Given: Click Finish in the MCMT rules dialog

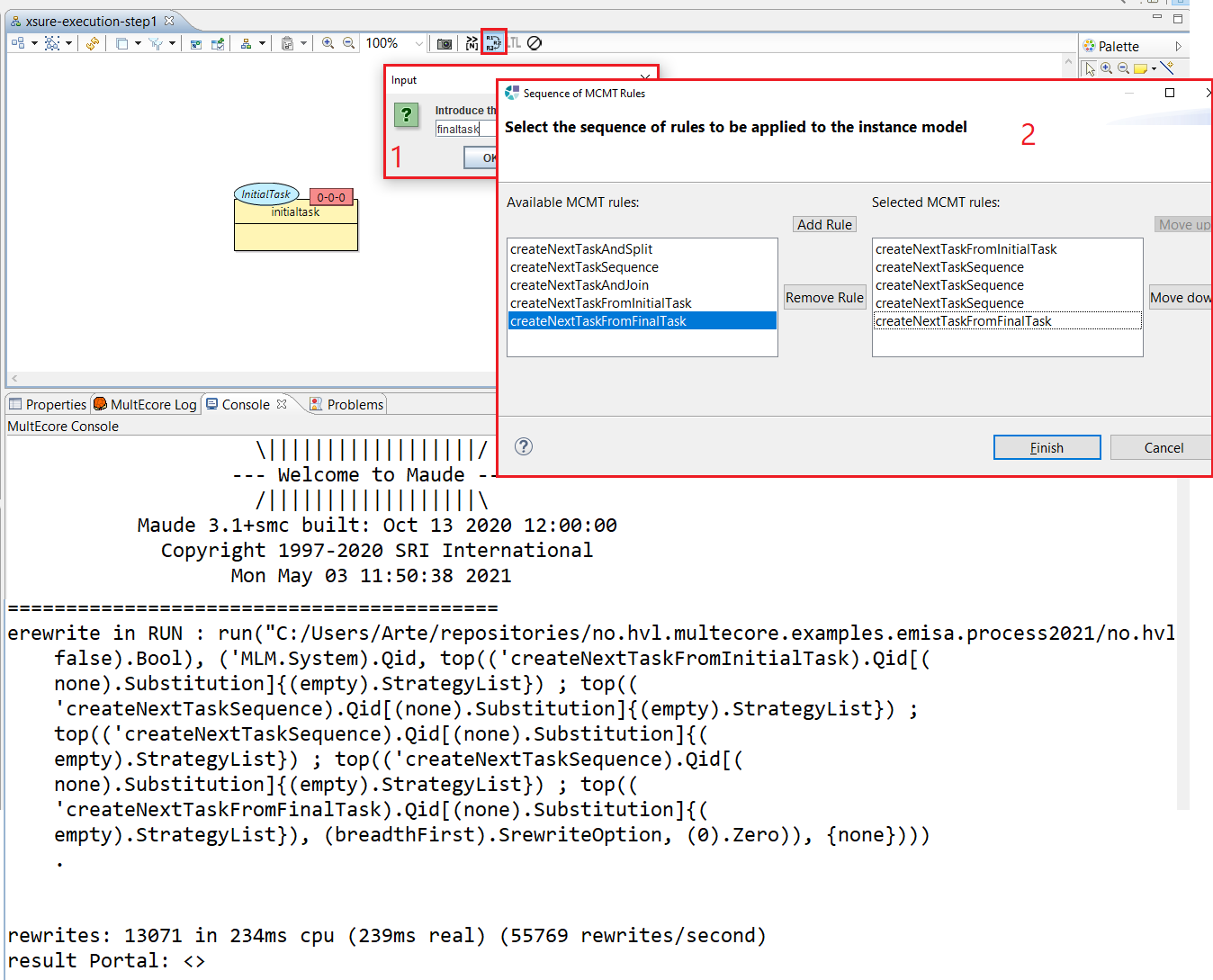Looking at the screenshot, I should pos(1047,447).
